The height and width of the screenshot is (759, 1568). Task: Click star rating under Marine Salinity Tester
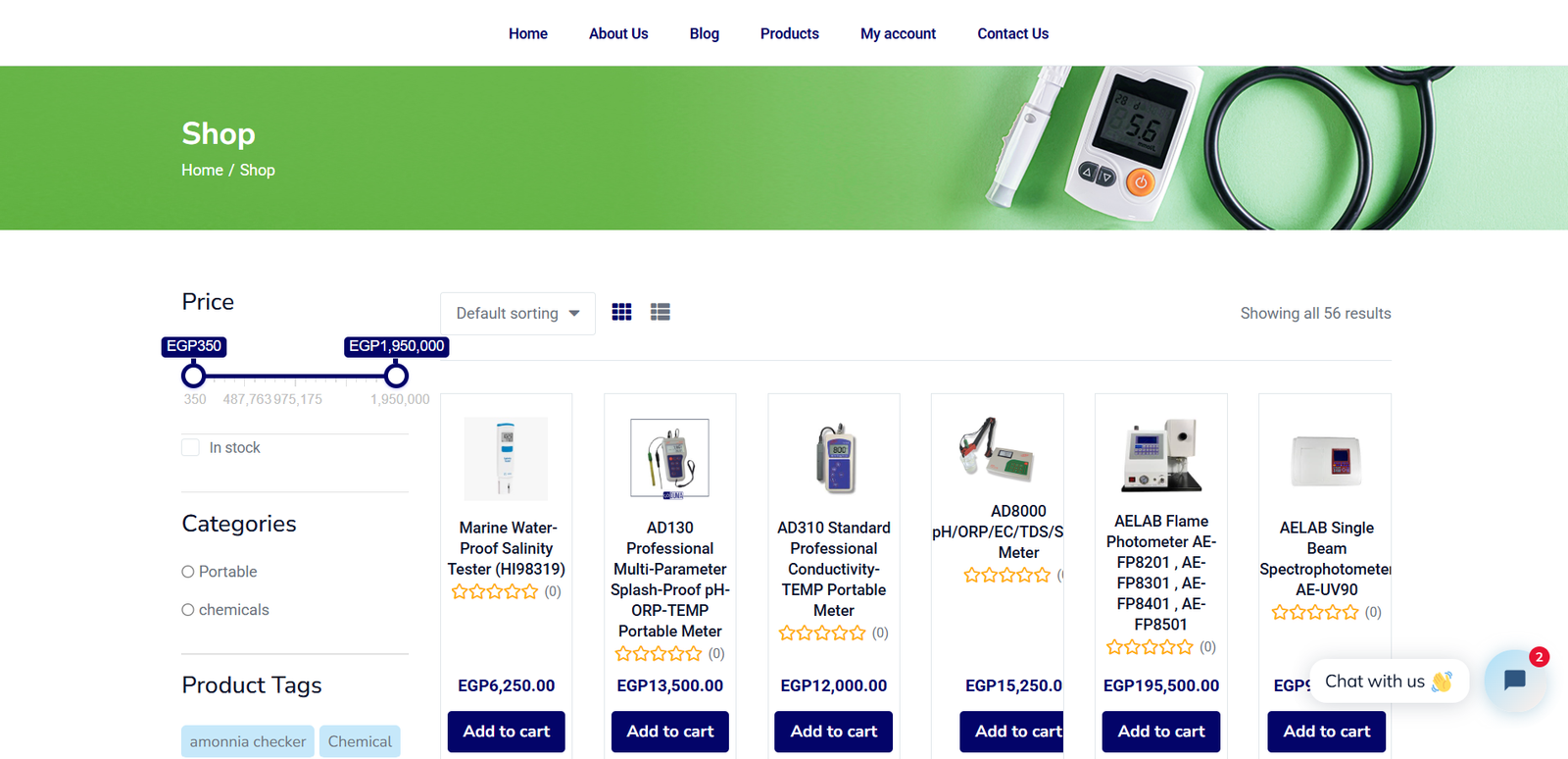495,591
